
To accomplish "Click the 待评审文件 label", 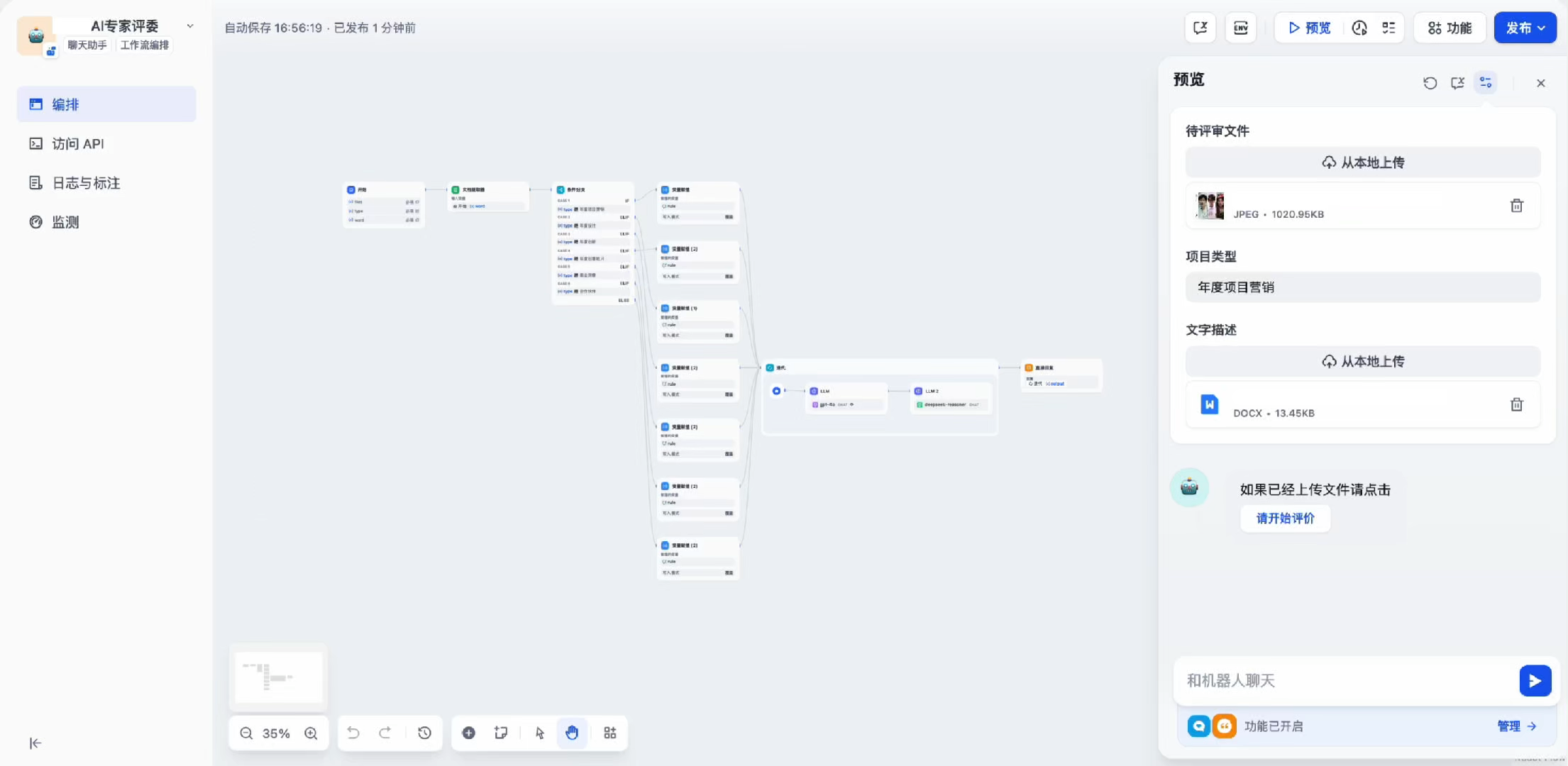I will pos(1218,131).
